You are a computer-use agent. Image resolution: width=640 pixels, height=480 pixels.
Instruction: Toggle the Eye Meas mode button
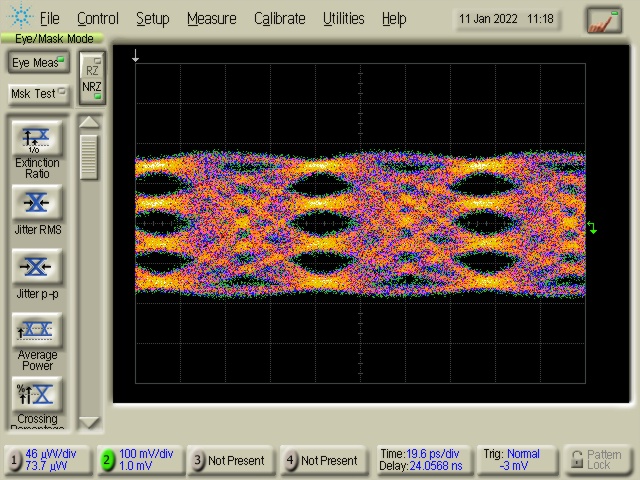click(38, 63)
